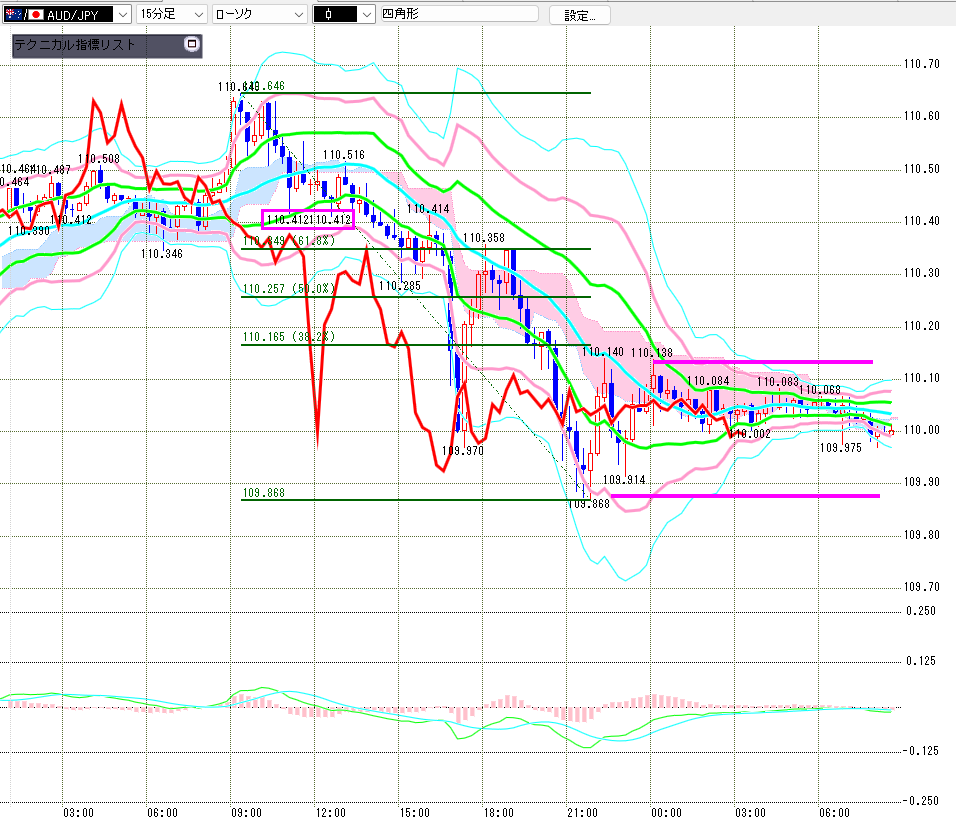
Task: Click the 109.970 low price label
Action: [x=463, y=451]
